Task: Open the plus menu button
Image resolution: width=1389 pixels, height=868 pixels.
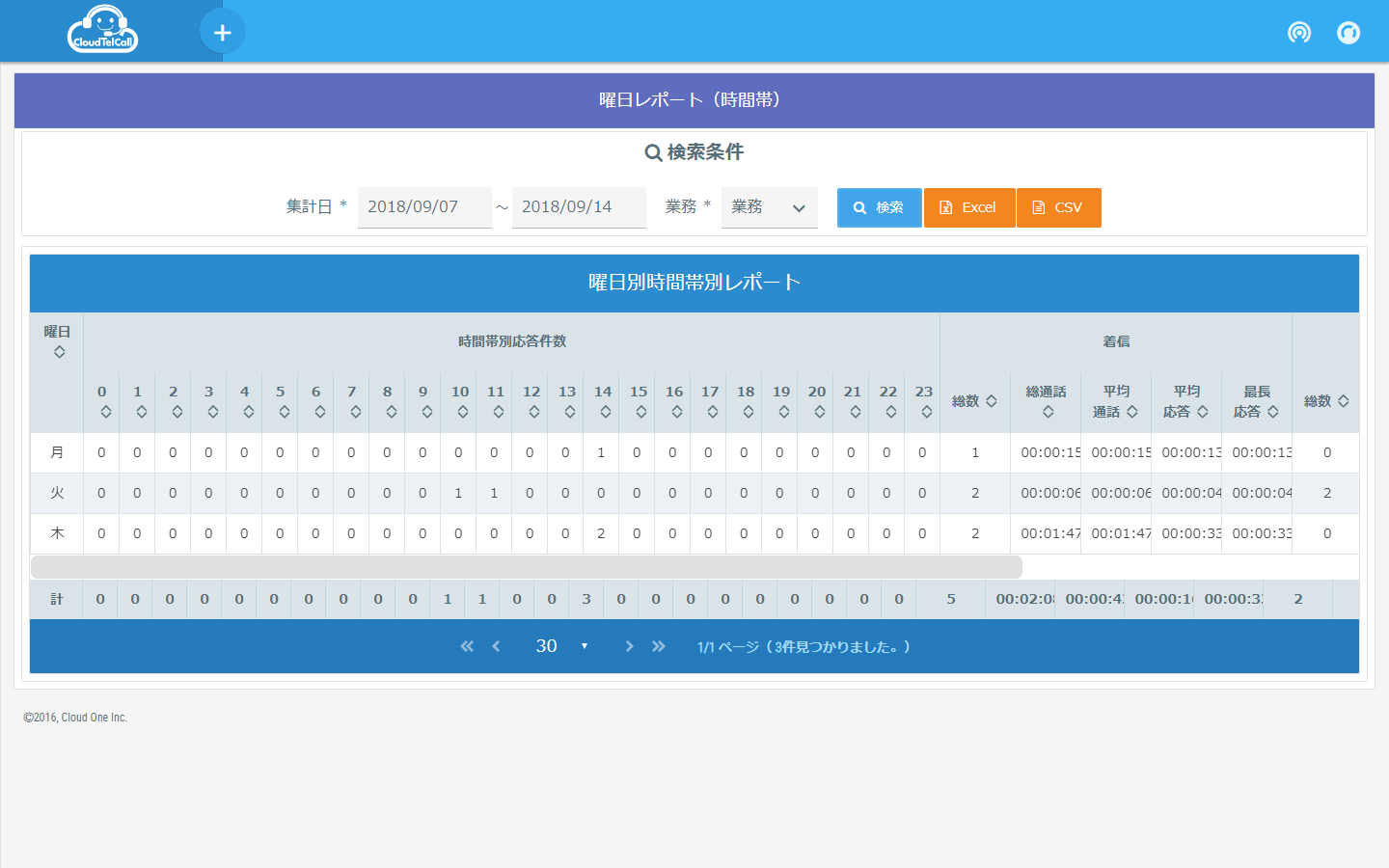Action: coord(222,32)
